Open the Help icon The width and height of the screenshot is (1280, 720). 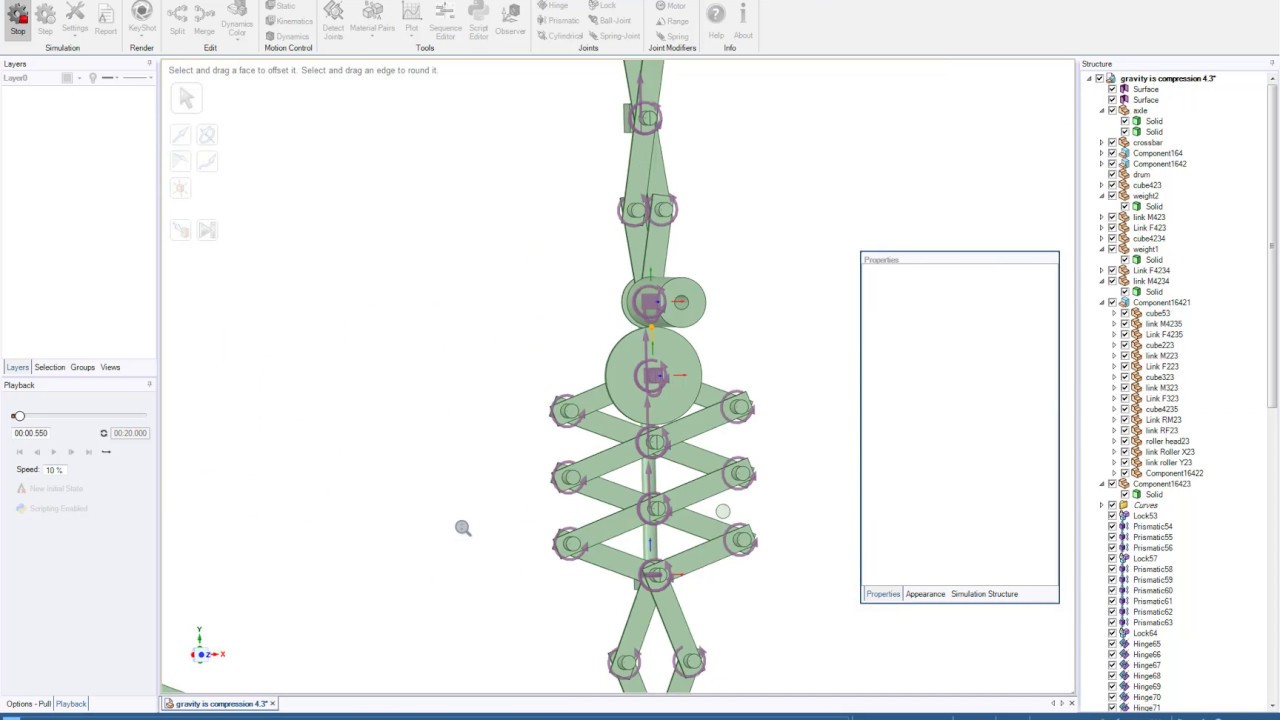click(716, 20)
